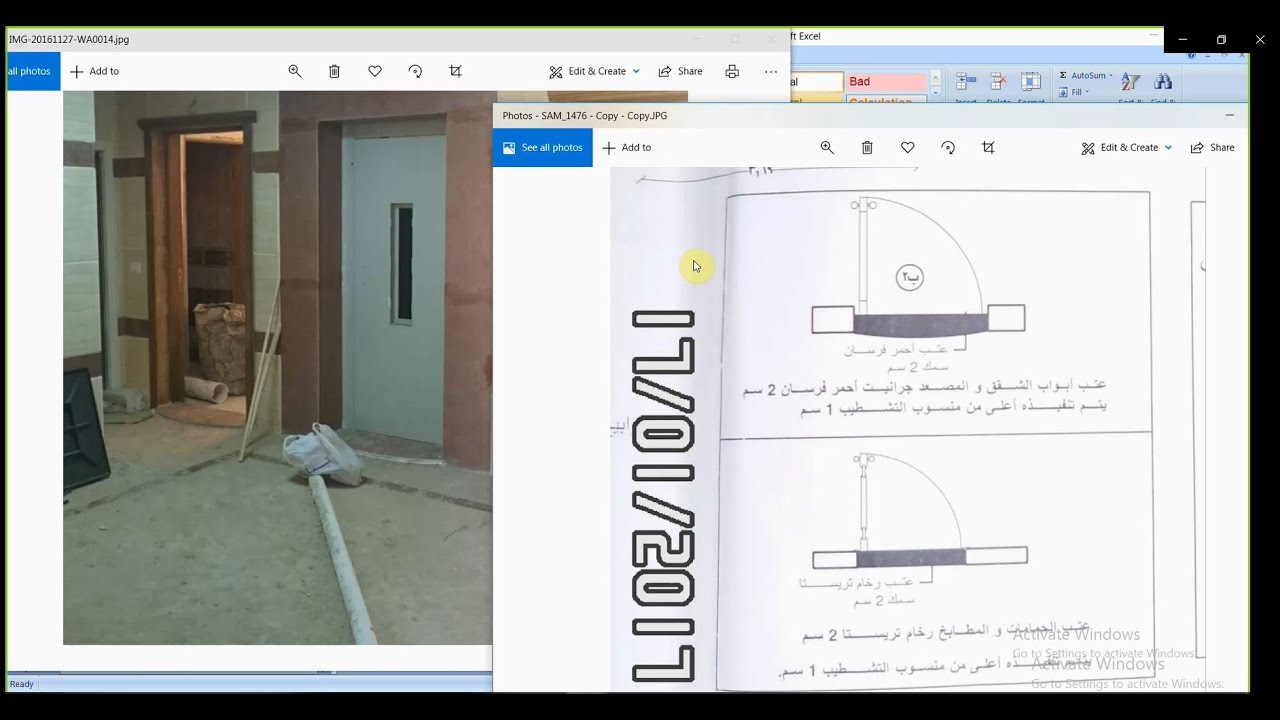Crop the IMG-20161127 photo
Screen dimensions: 1280x720
coord(456,71)
